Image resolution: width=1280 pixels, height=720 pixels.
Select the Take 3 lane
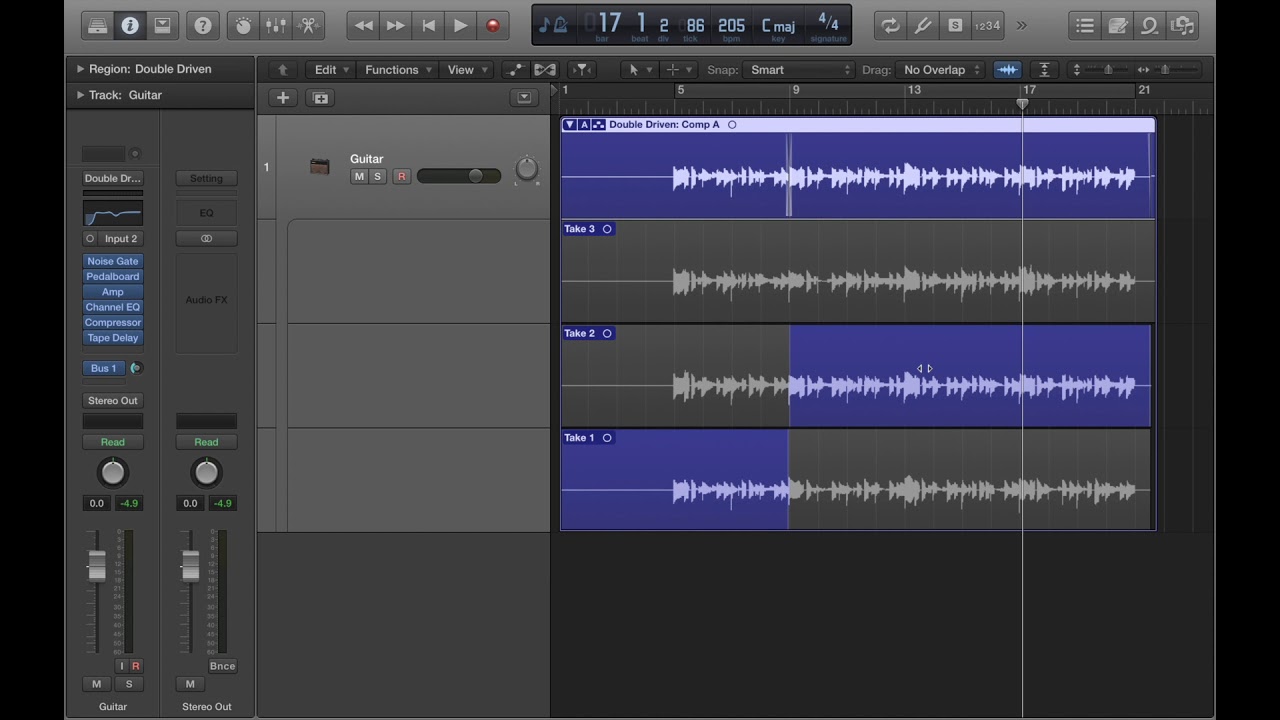858,271
